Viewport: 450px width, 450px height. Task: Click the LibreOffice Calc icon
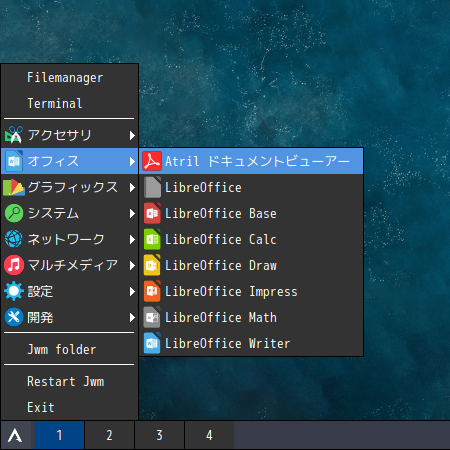click(x=152, y=239)
